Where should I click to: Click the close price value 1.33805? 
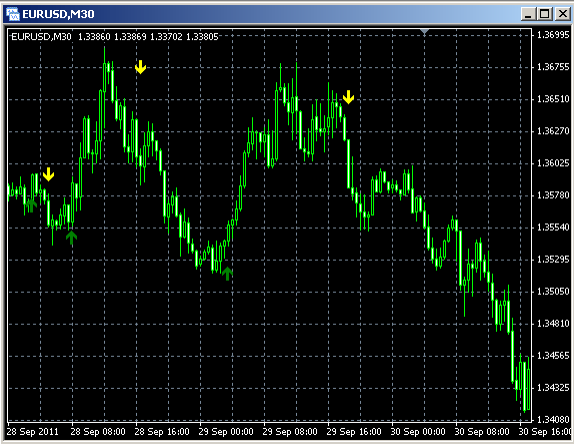[202, 37]
